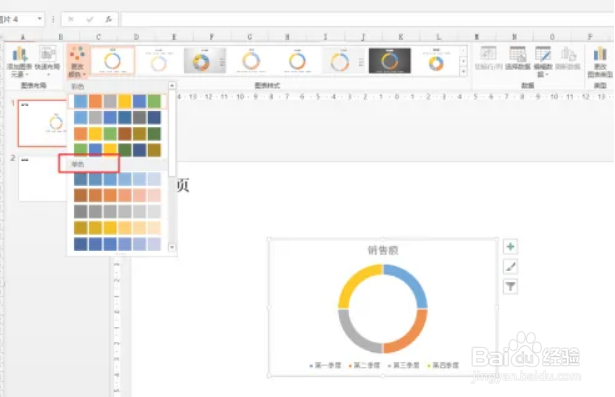This screenshot has height=397, width=615.
Task: Open Chart Styles via paintbrush button
Action: (x=510, y=267)
